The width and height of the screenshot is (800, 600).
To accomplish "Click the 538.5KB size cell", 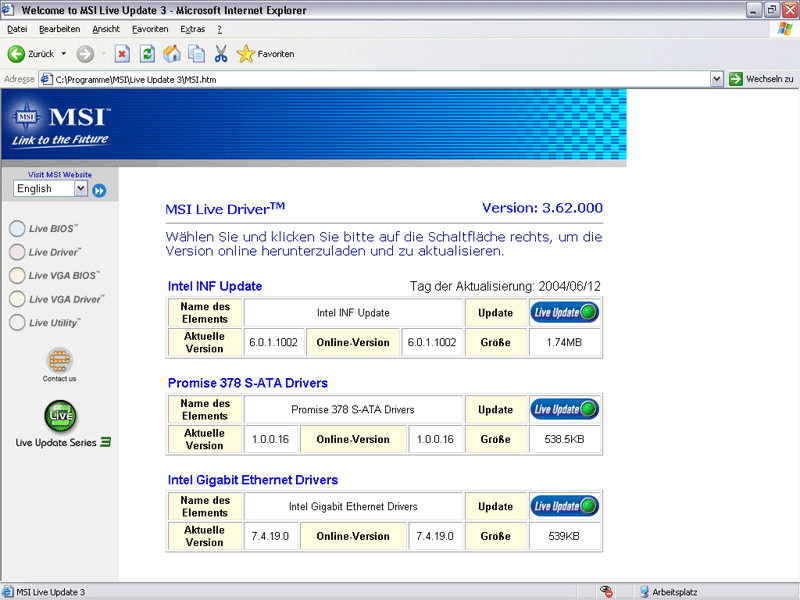I will tap(564, 439).
